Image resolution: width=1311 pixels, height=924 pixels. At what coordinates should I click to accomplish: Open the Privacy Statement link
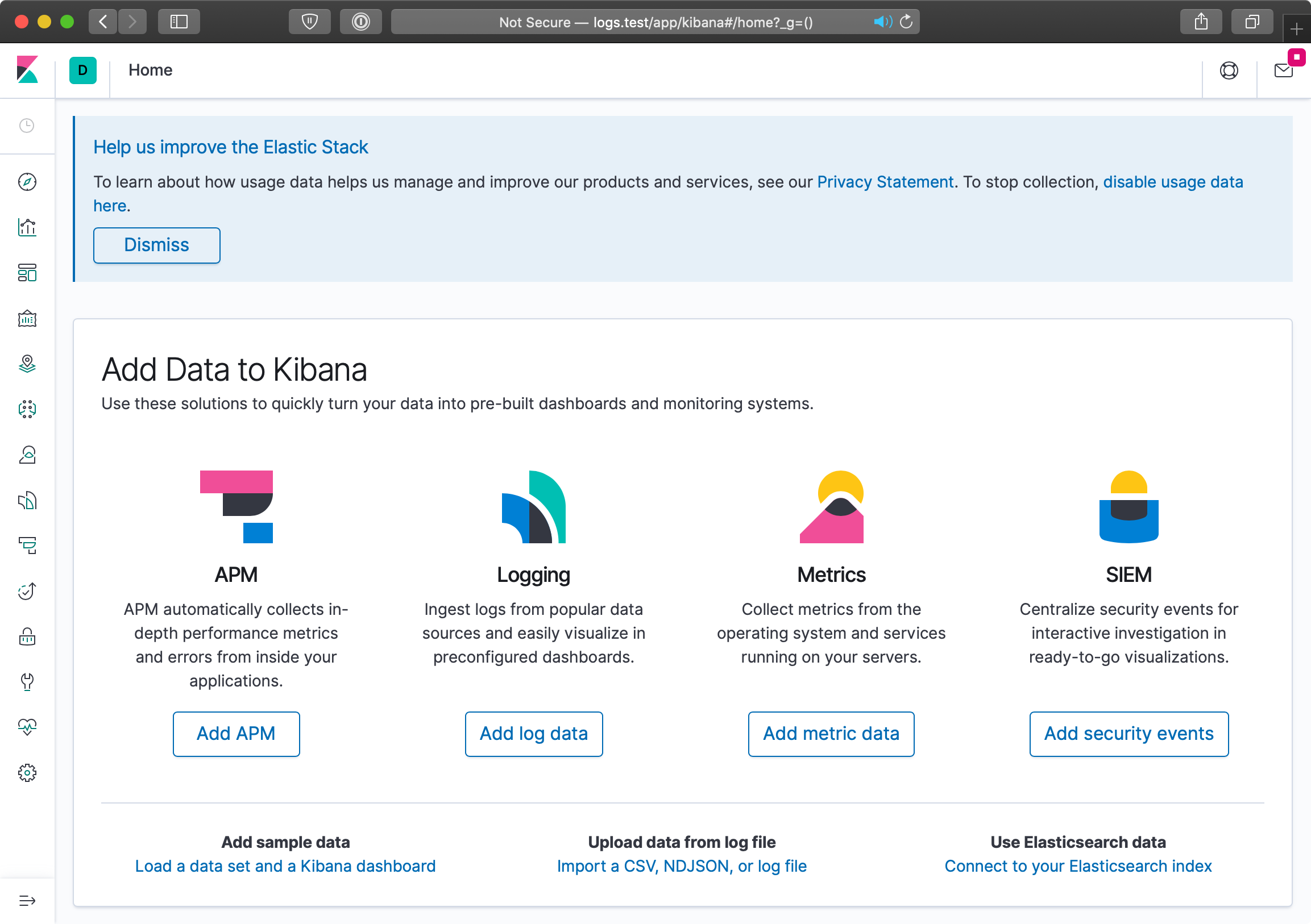tap(885, 182)
